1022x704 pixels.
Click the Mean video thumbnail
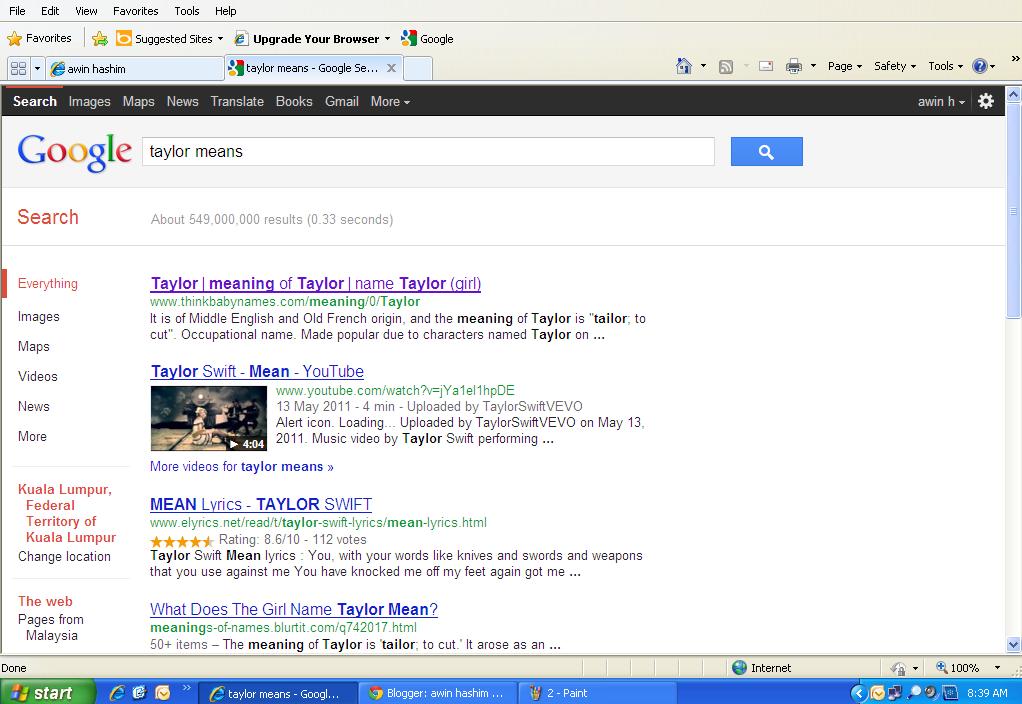[209, 418]
